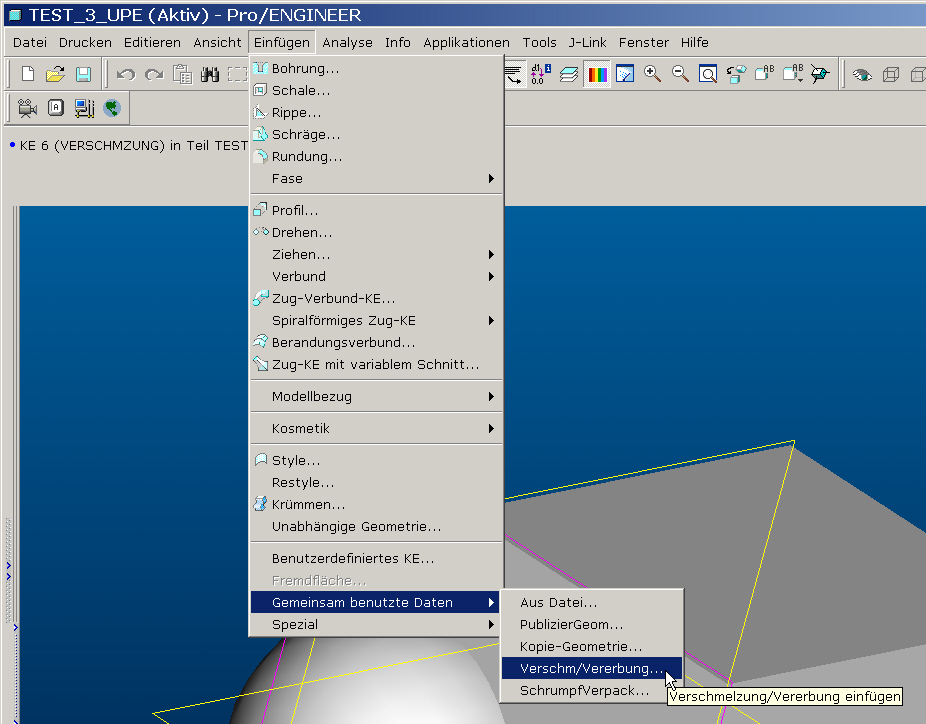Screen dimensions: 926x724
Task: Open the Tools menu
Action: pos(539,43)
